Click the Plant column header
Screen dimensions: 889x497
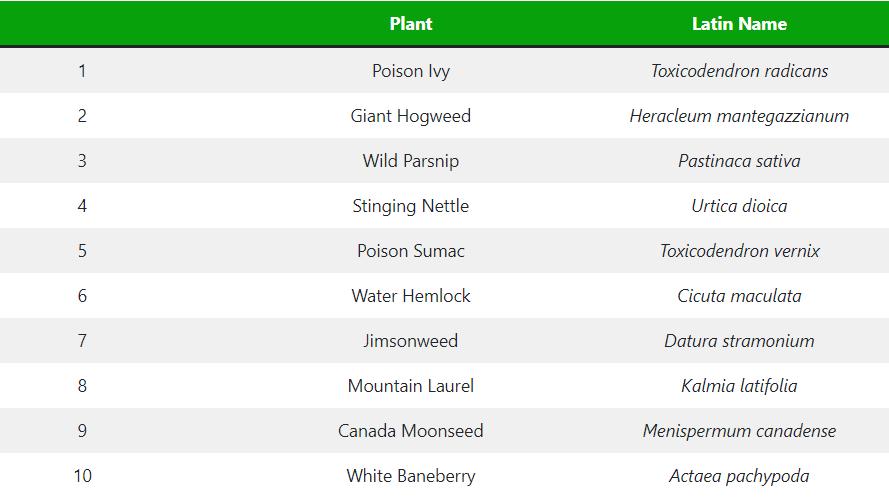(x=410, y=24)
